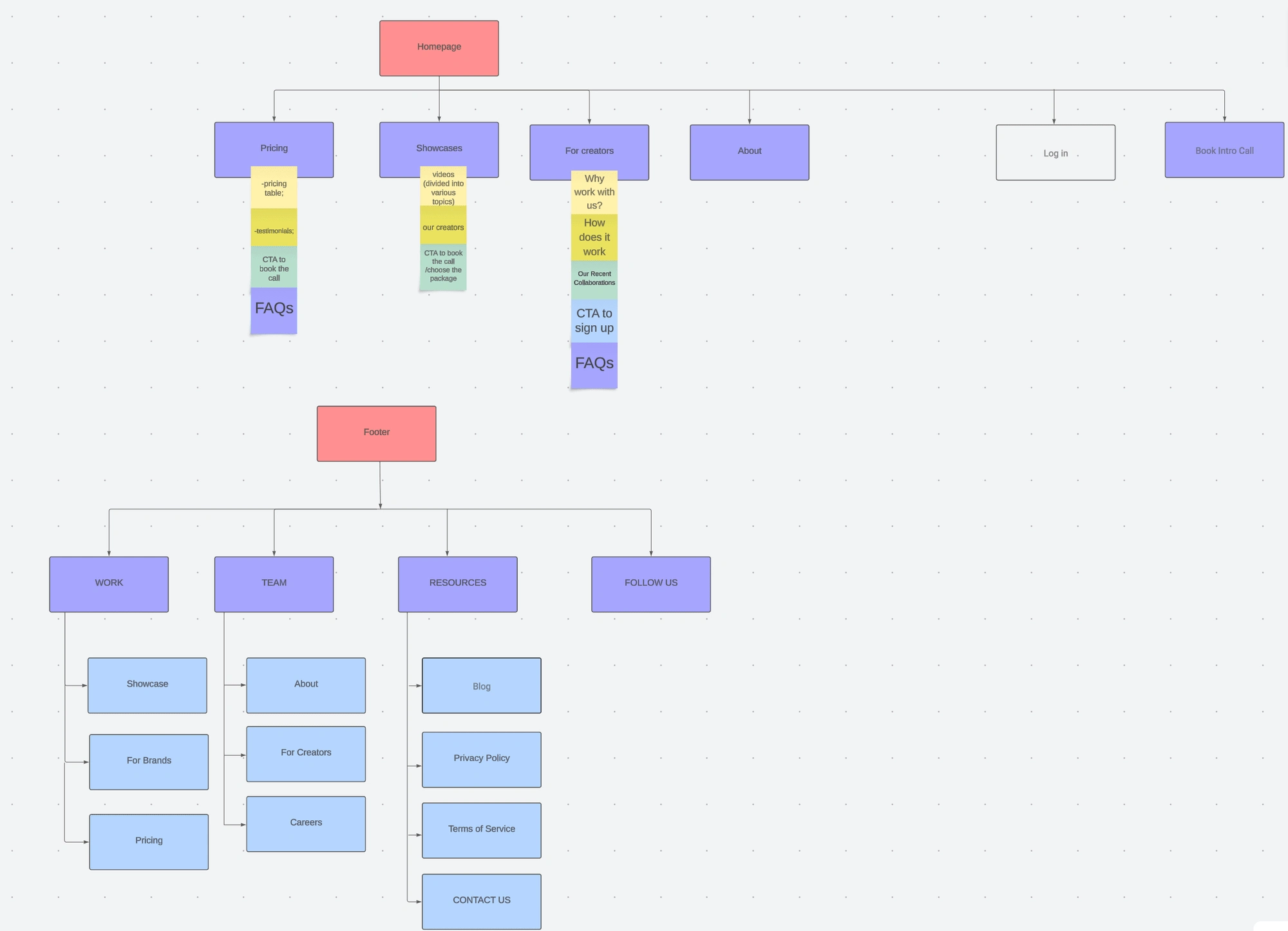Click the For Creators page node
The width and height of the screenshot is (1288, 931).
click(591, 152)
